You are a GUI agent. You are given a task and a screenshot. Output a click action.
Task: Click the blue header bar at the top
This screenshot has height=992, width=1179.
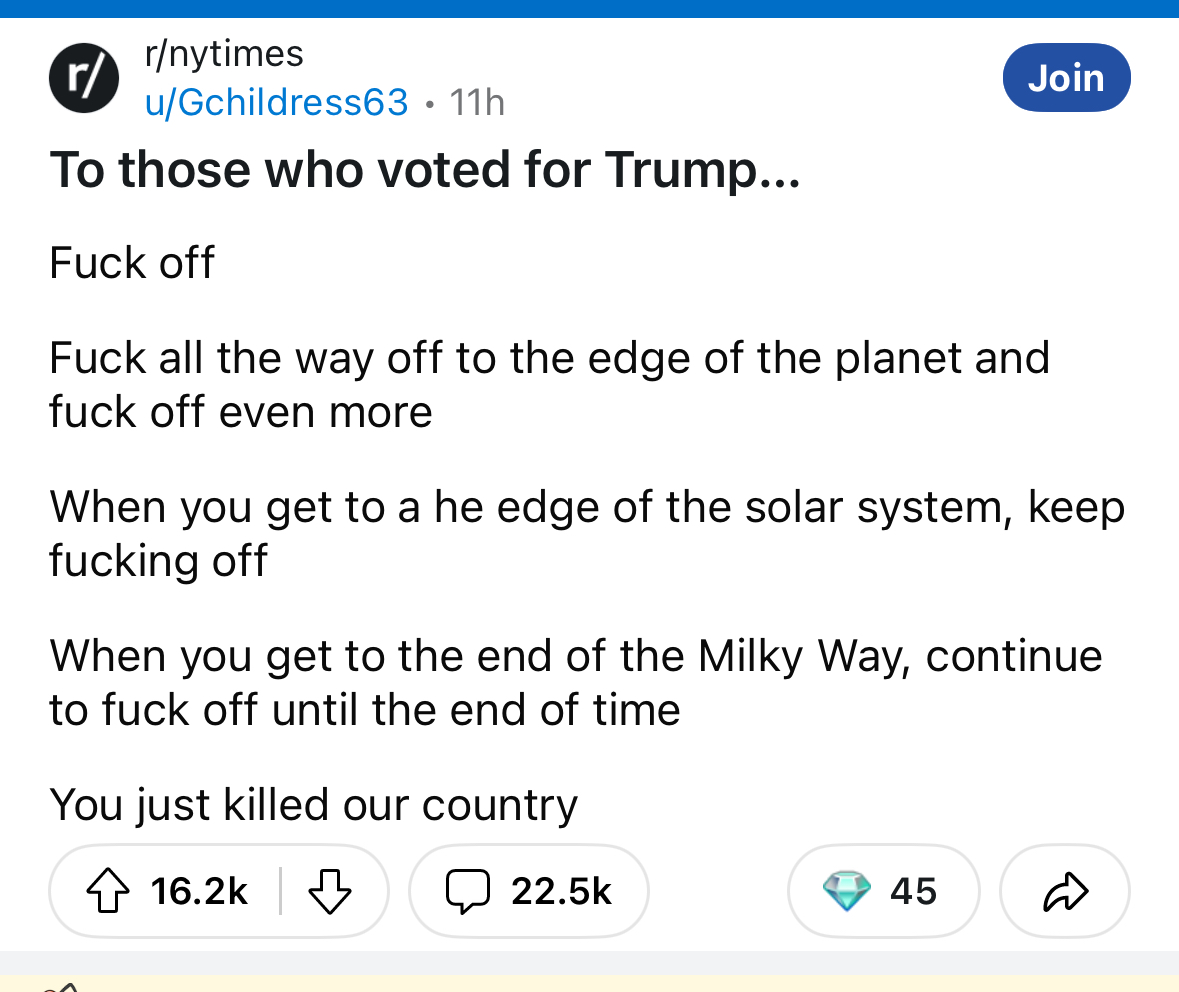pyautogui.click(x=589, y=8)
